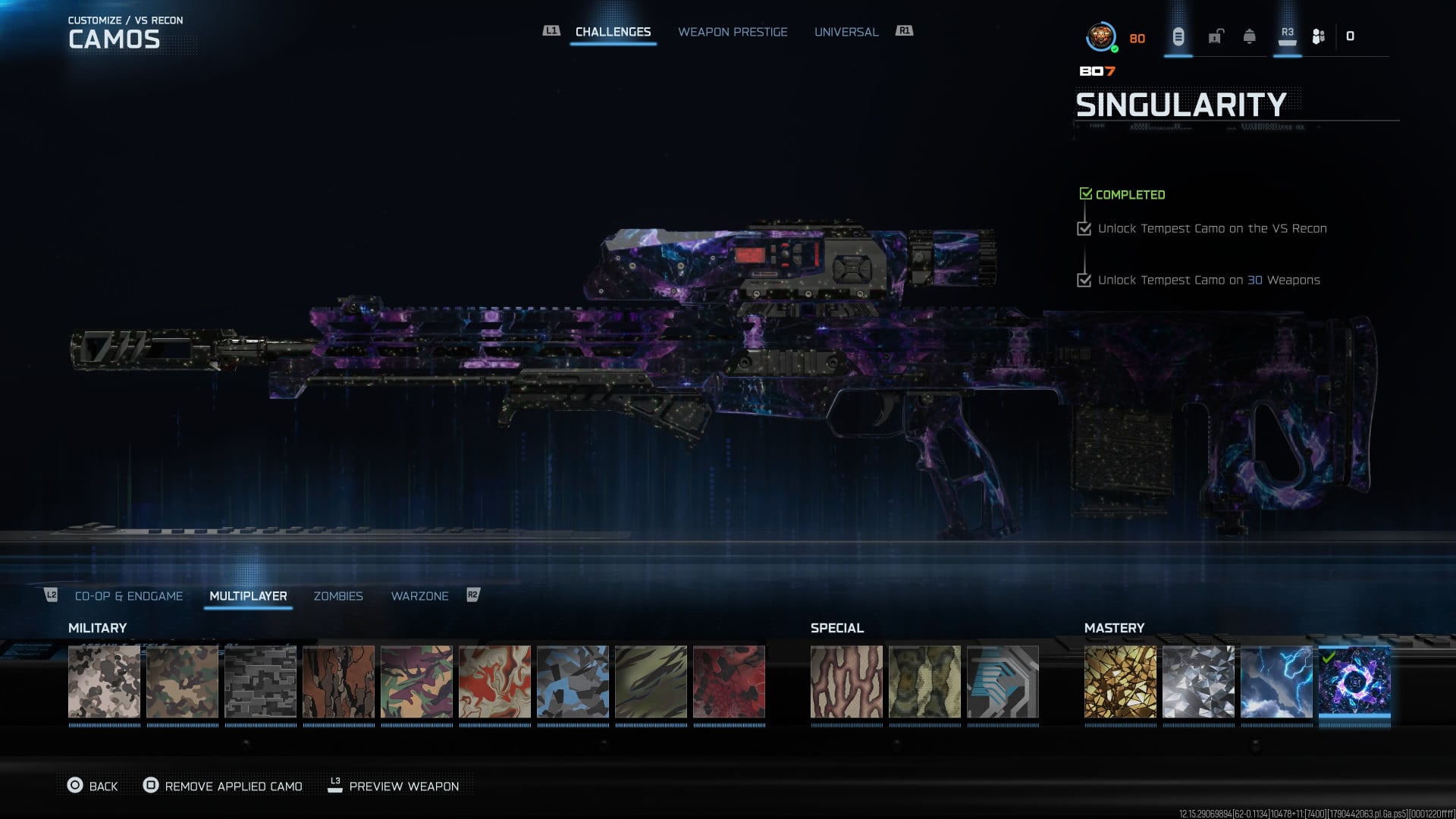Select the Warzone mode tab
This screenshot has width=1456, height=819.
419,596
